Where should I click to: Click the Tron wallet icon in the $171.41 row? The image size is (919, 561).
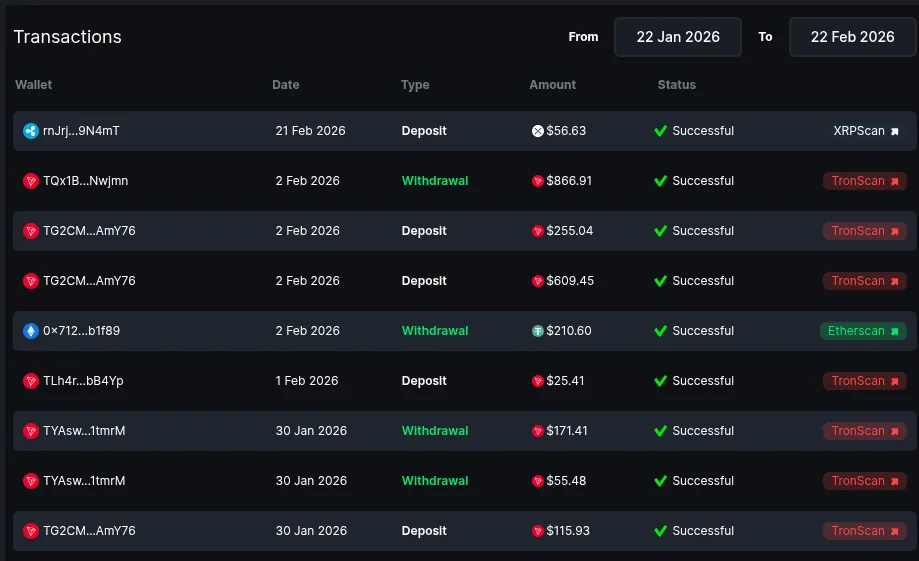[x=31, y=431]
